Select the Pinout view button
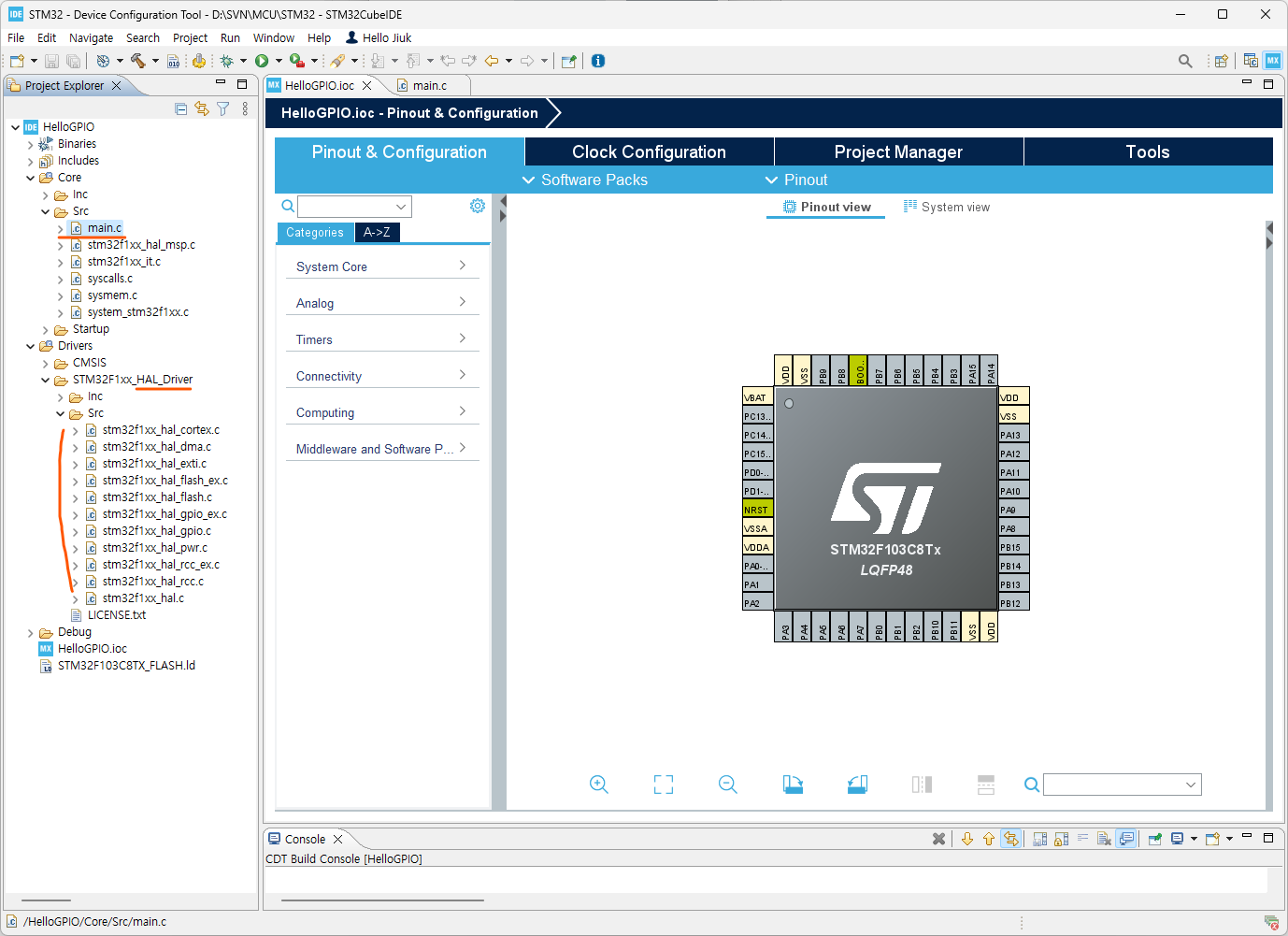 [826, 207]
